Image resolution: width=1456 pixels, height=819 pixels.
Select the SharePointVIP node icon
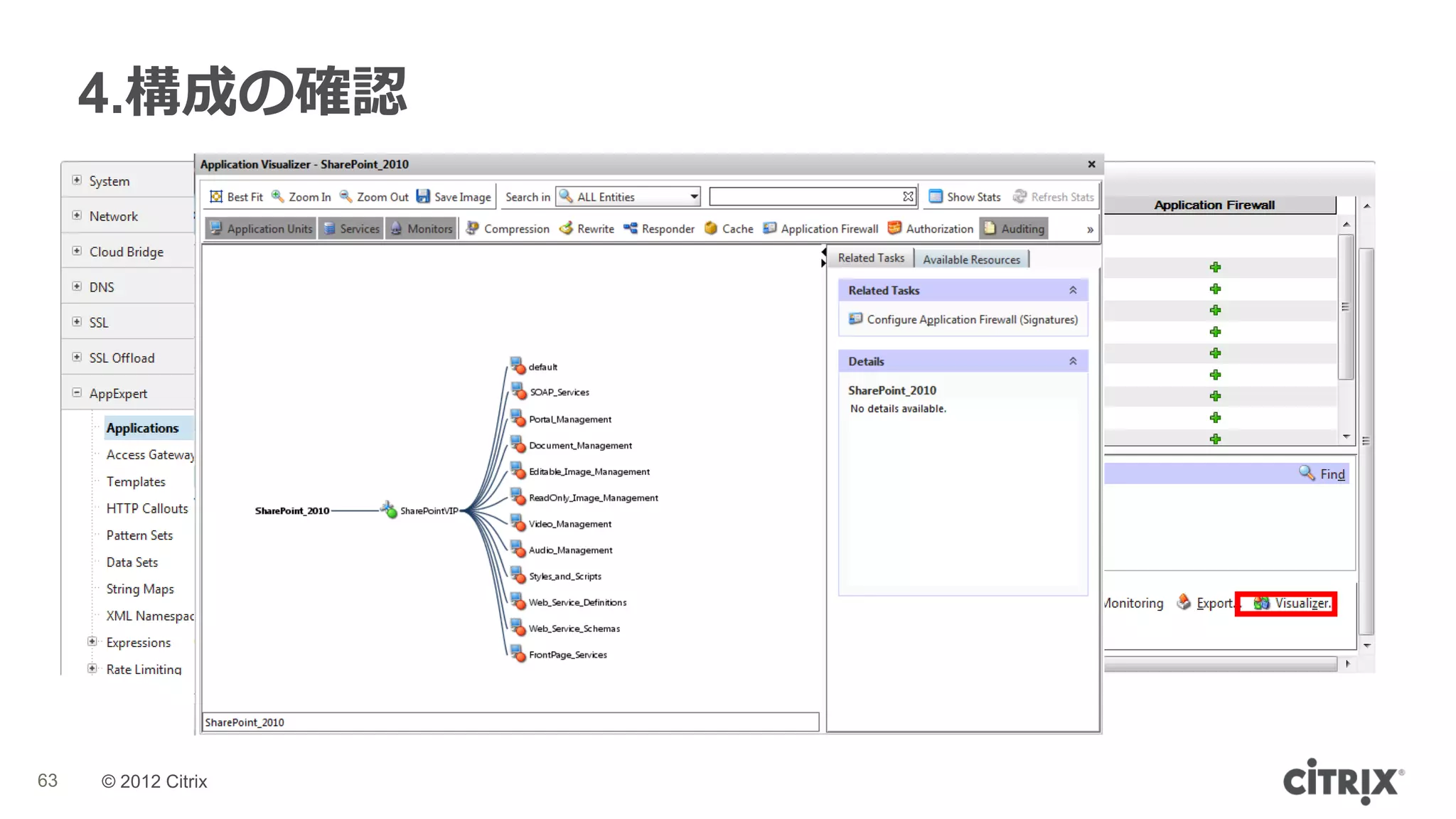[388, 509]
